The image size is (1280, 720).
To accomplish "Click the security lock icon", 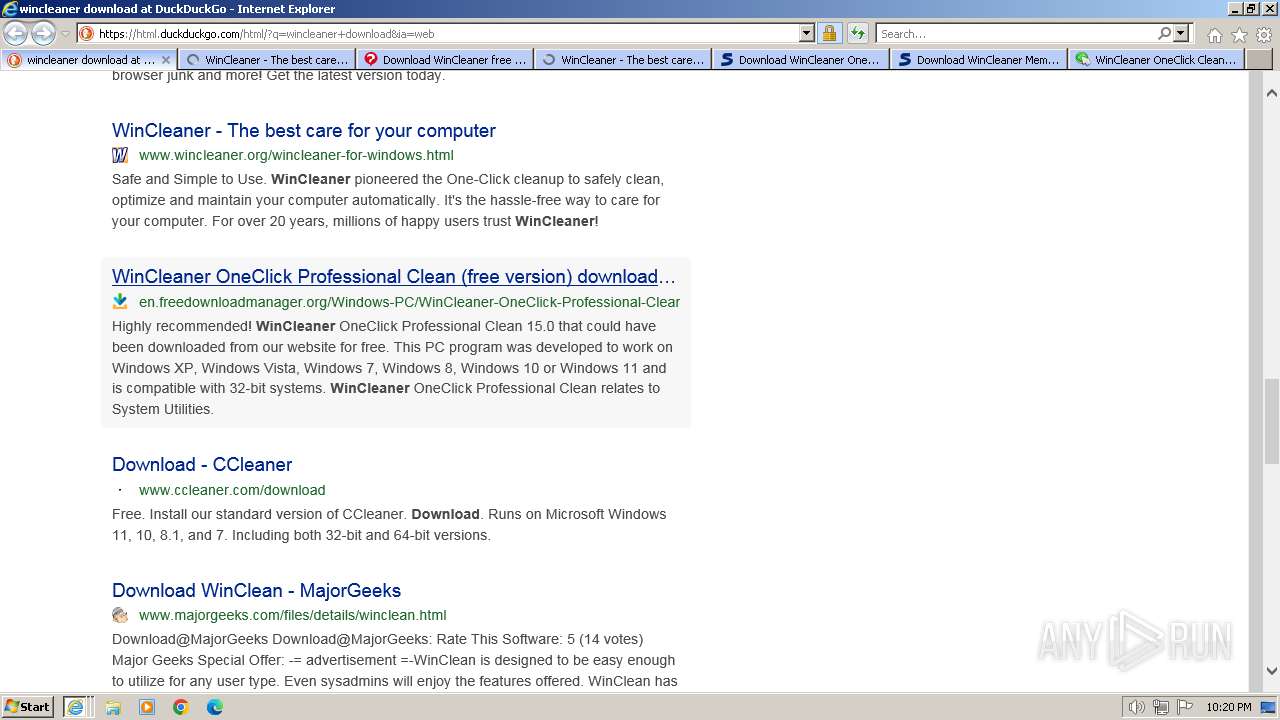I will coord(829,33).
